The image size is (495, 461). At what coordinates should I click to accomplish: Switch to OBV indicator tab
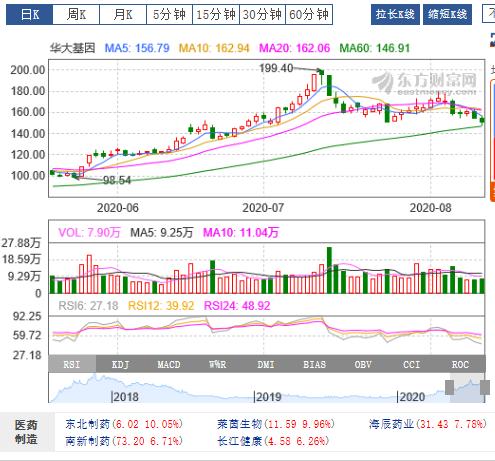pos(363,364)
